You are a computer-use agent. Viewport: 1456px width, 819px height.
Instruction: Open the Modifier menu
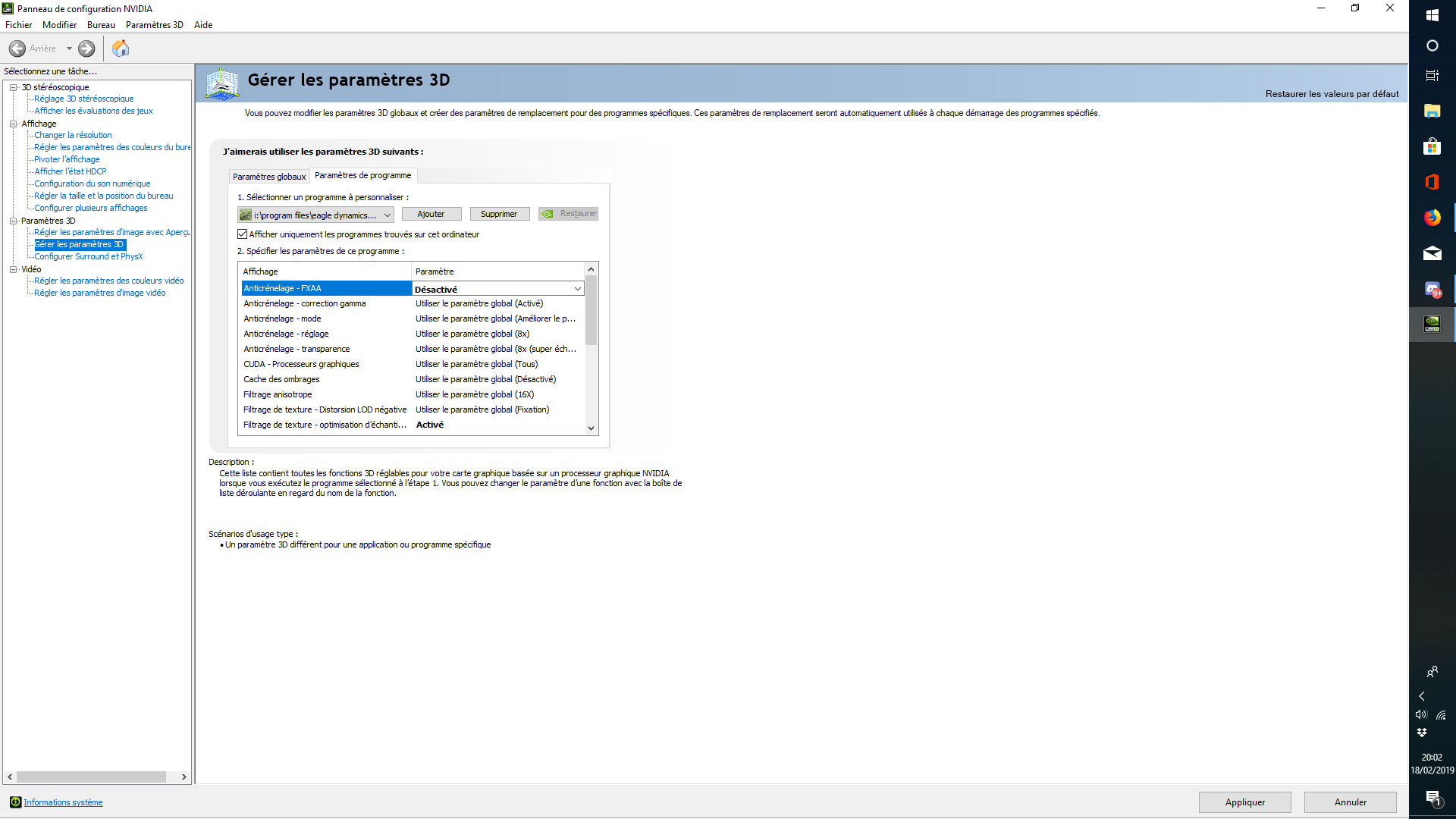click(59, 25)
